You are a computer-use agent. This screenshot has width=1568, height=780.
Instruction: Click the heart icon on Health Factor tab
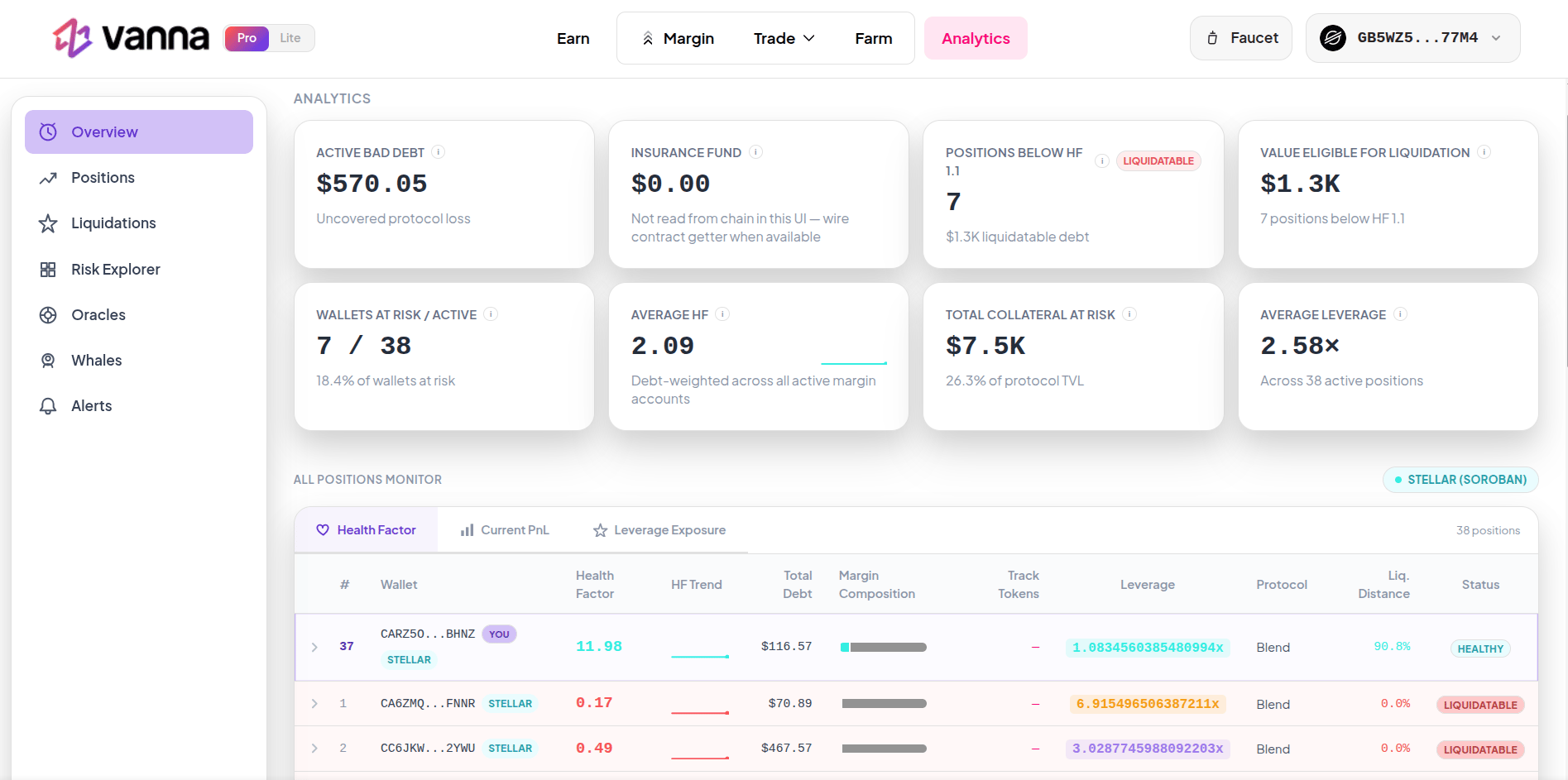click(323, 530)
